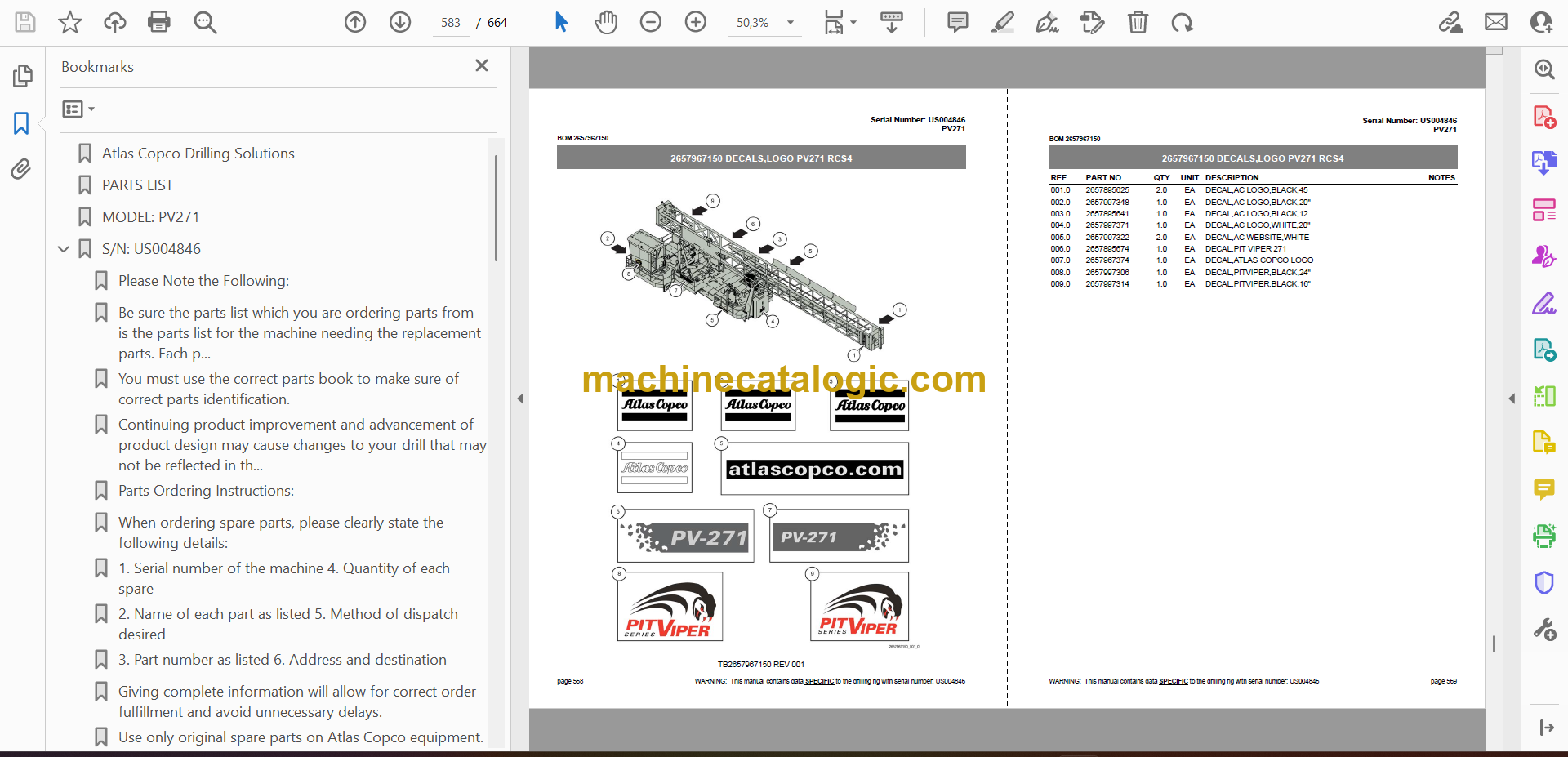This screenshot has width=1568, height=757.
Task: Open the yellow Comment tool in right pane
Action: pyautogui.click(x=1544, y=489)
